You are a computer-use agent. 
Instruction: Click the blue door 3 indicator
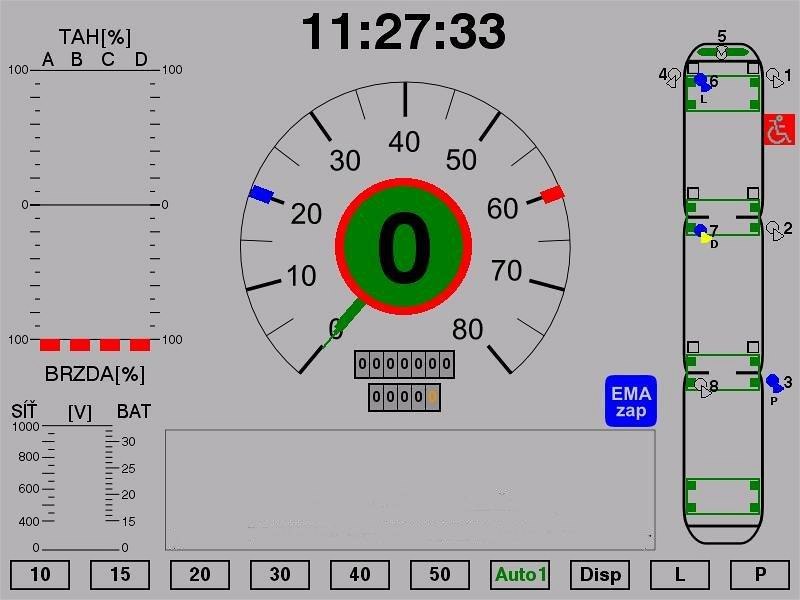tap(774, 382)
